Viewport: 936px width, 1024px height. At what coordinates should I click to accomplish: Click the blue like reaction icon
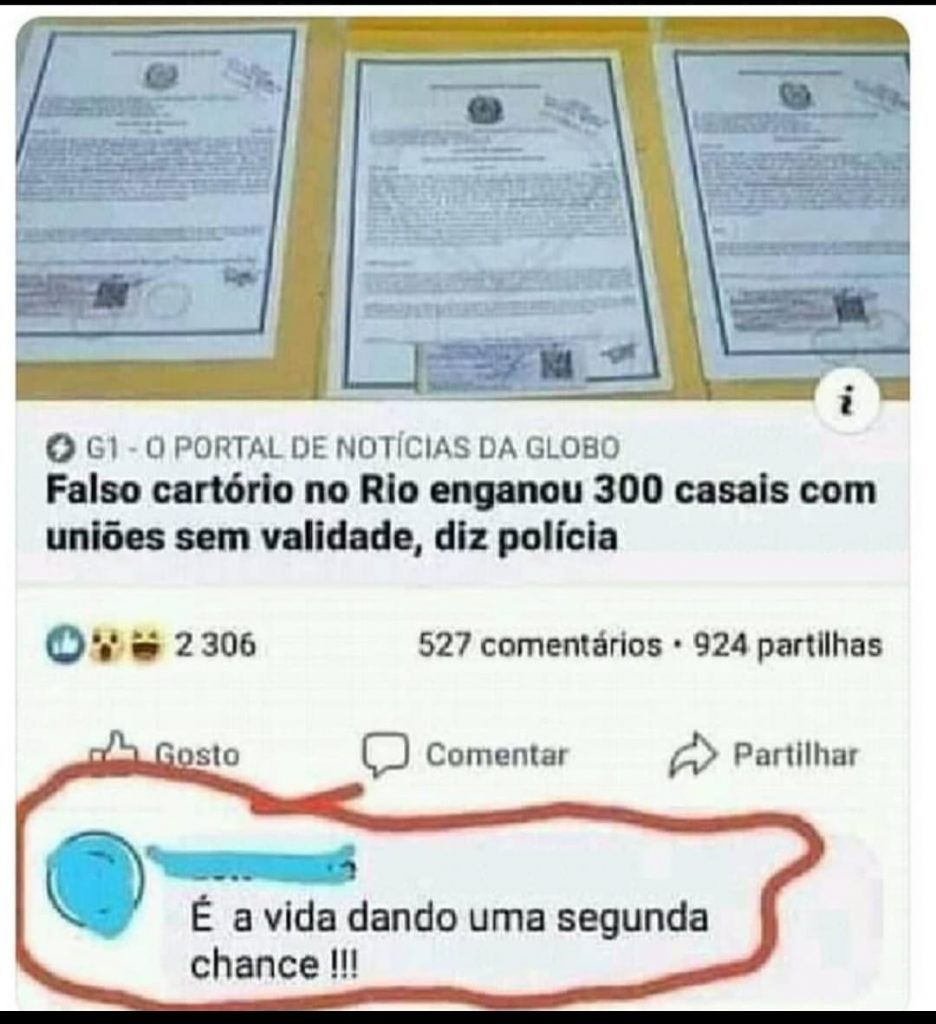[x=63, y=645]
